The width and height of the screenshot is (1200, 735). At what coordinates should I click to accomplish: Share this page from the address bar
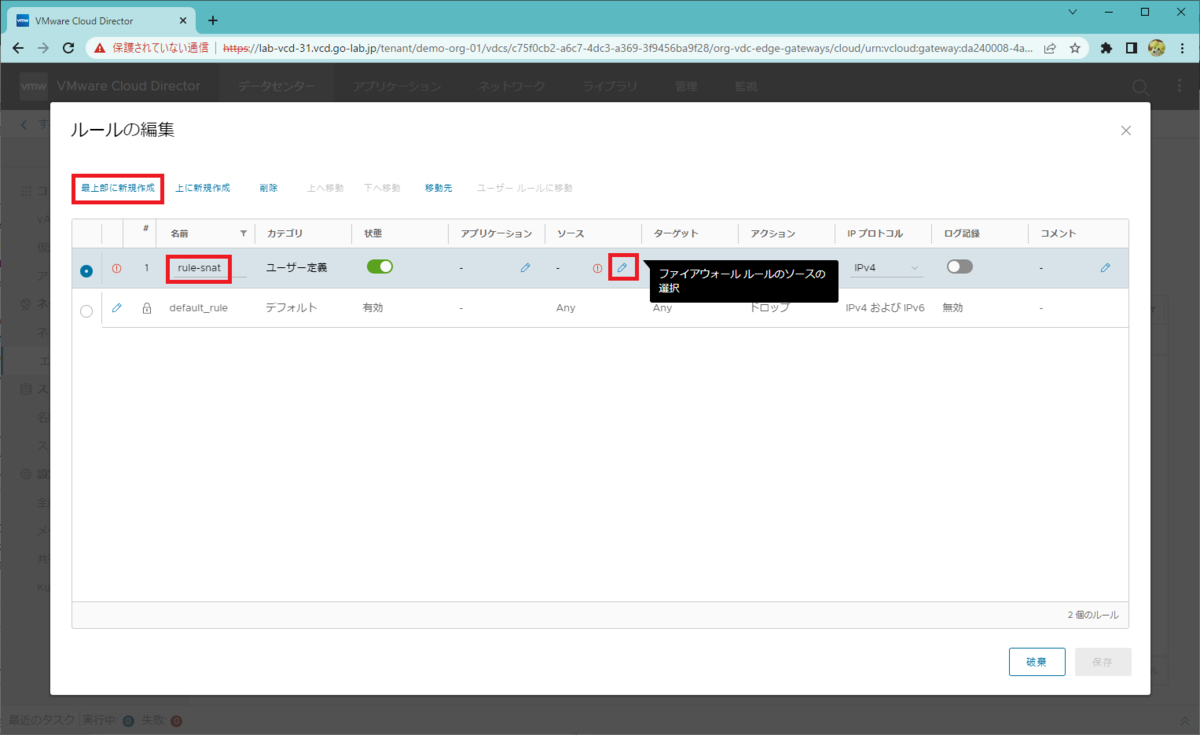[1050, 47]
